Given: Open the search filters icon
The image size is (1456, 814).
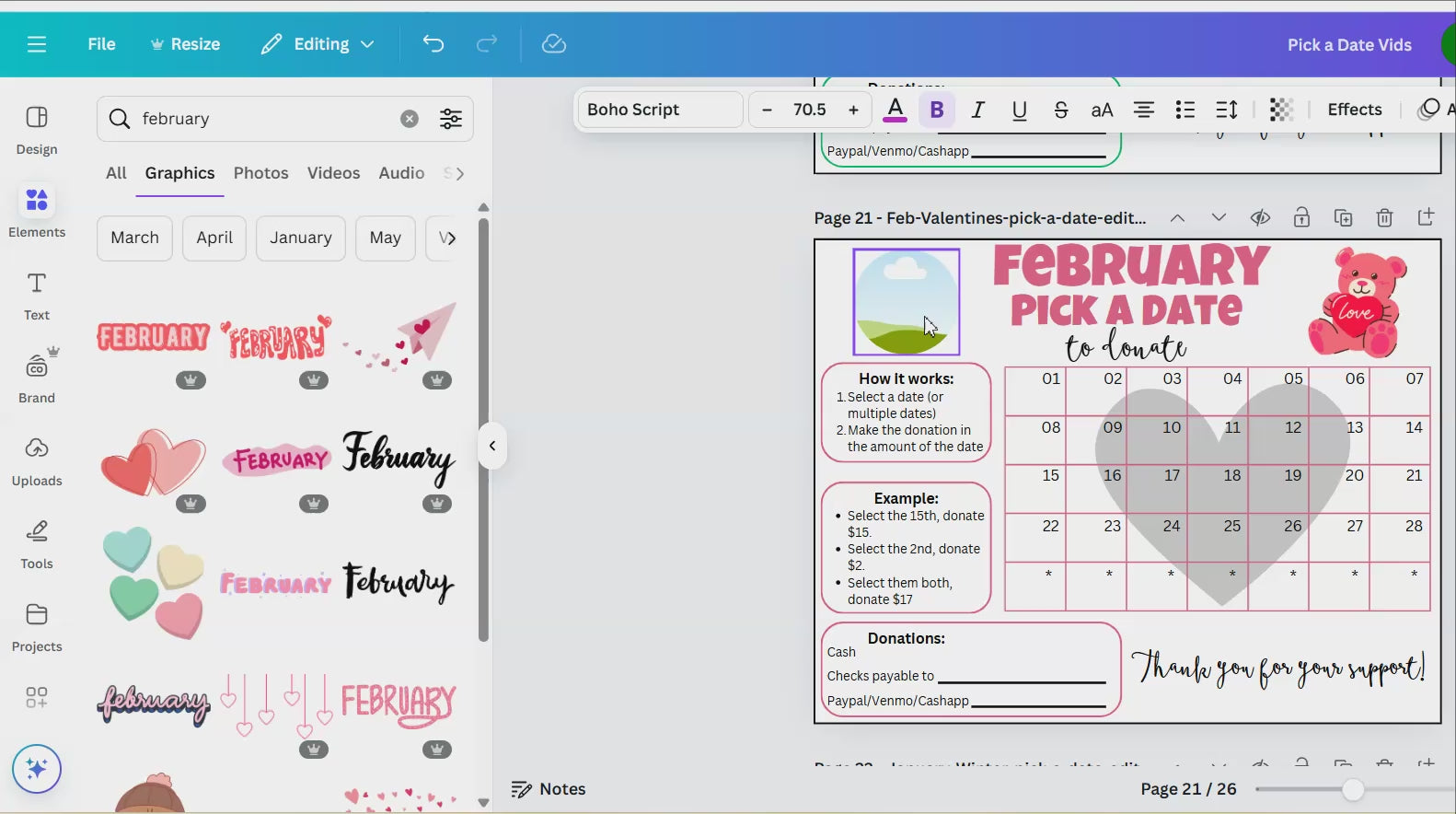Looking at the screenshot, I should click(451, 119).
